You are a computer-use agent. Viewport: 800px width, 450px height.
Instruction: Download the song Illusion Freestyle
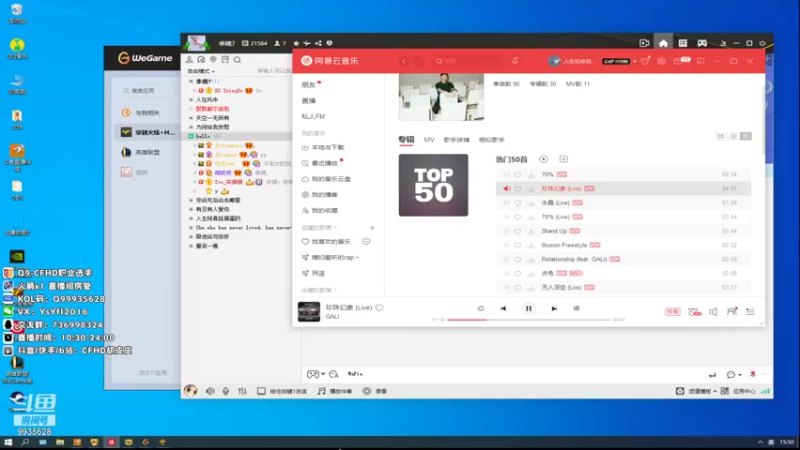point(531,245)
